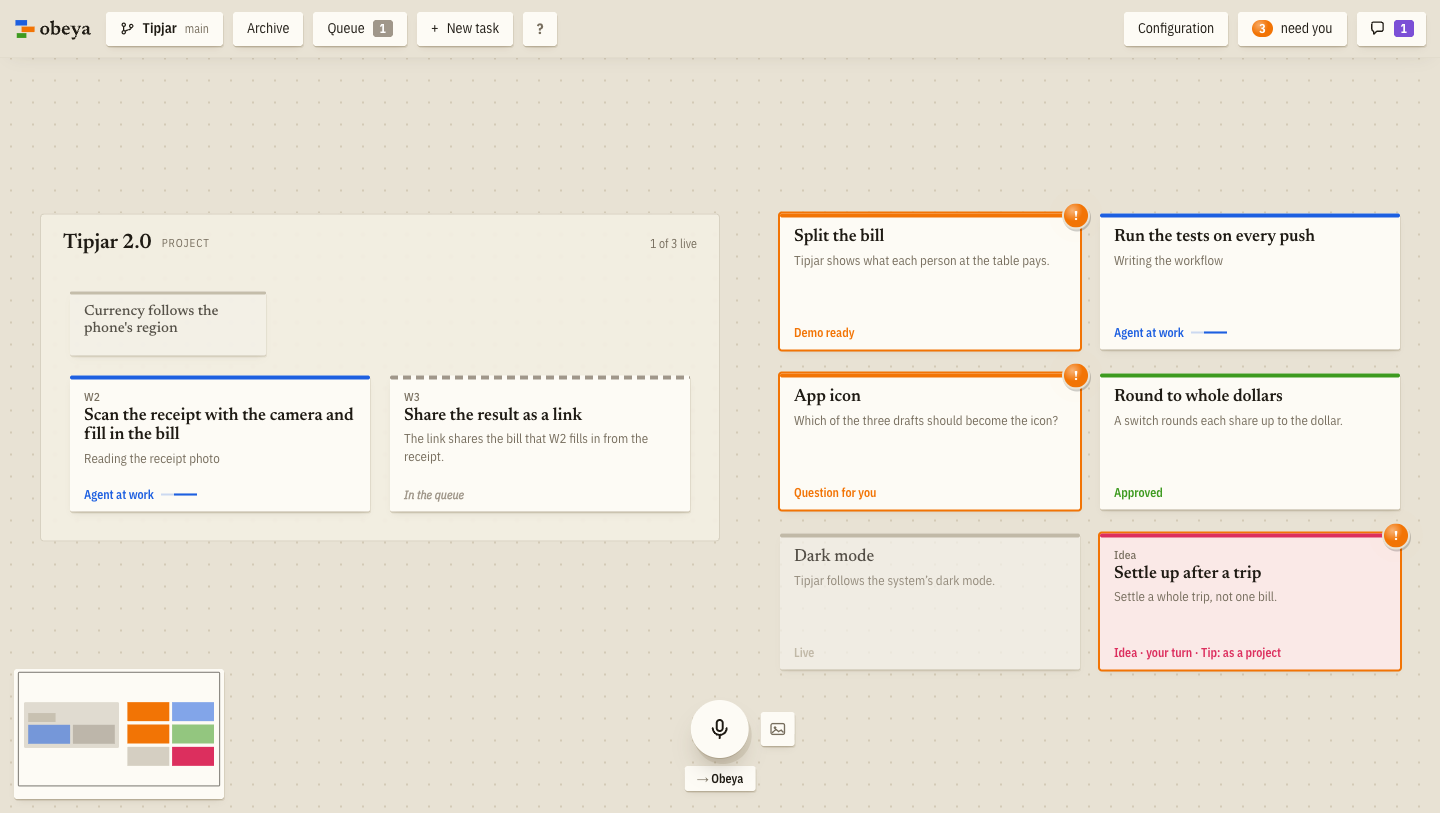
Task: Click the 'Question for you' status label
Action: click(835, 493)
